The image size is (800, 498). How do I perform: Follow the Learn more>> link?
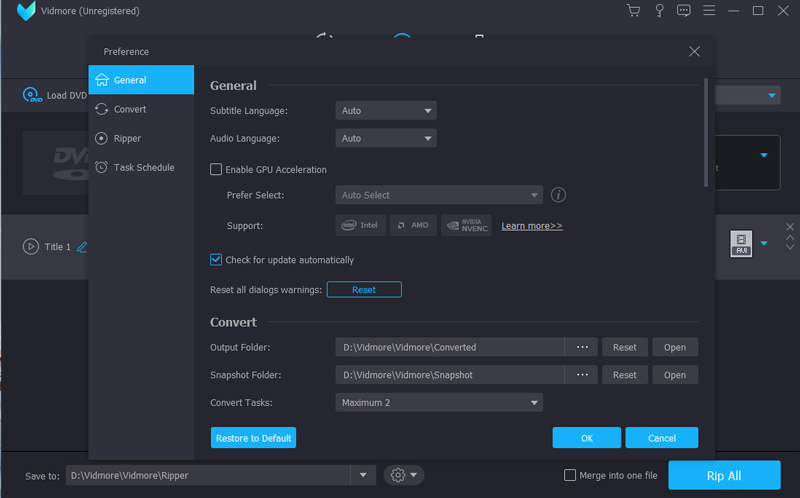(532, 226)
